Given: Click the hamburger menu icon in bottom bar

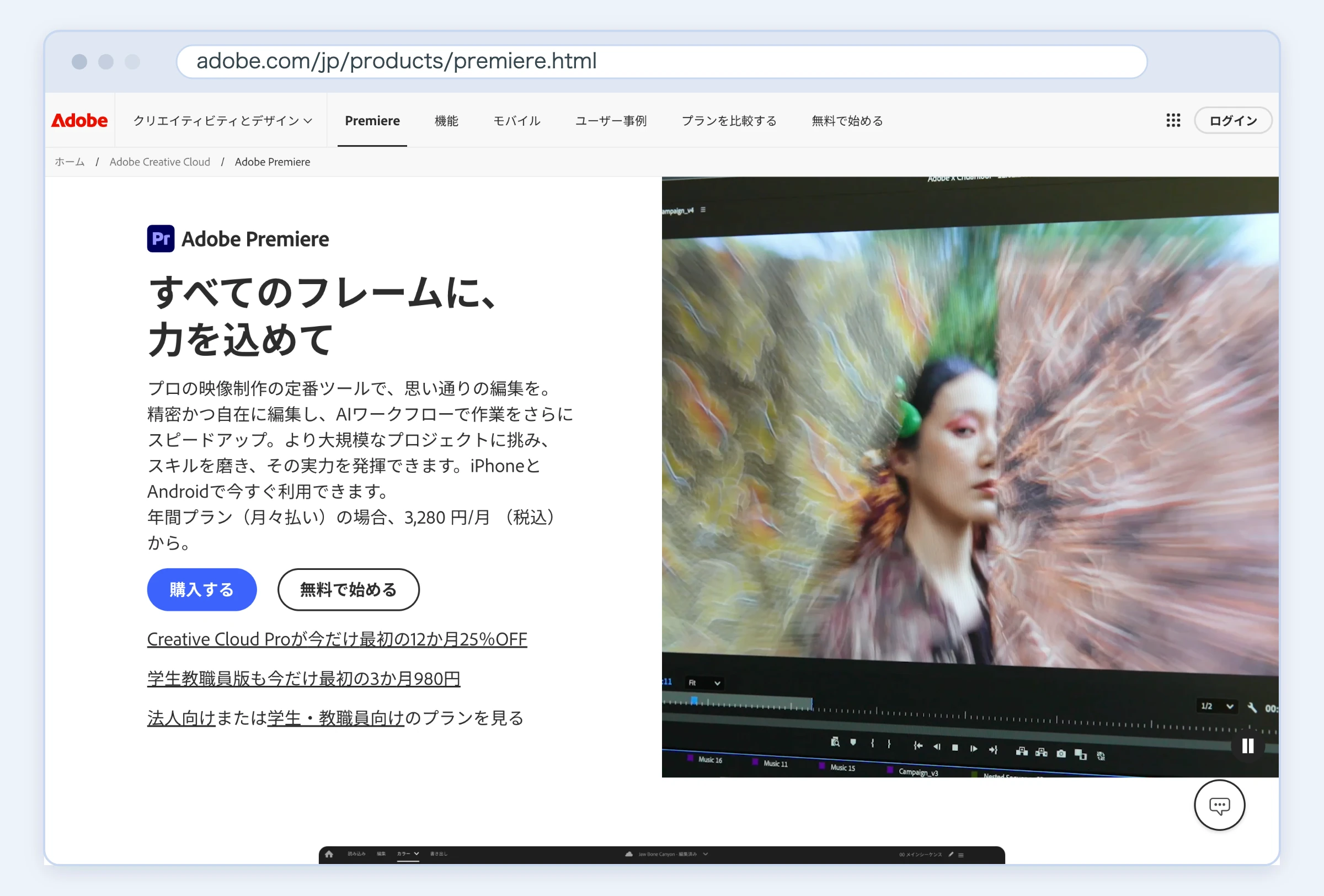Looking at the screenshot, I should (961, 855).
